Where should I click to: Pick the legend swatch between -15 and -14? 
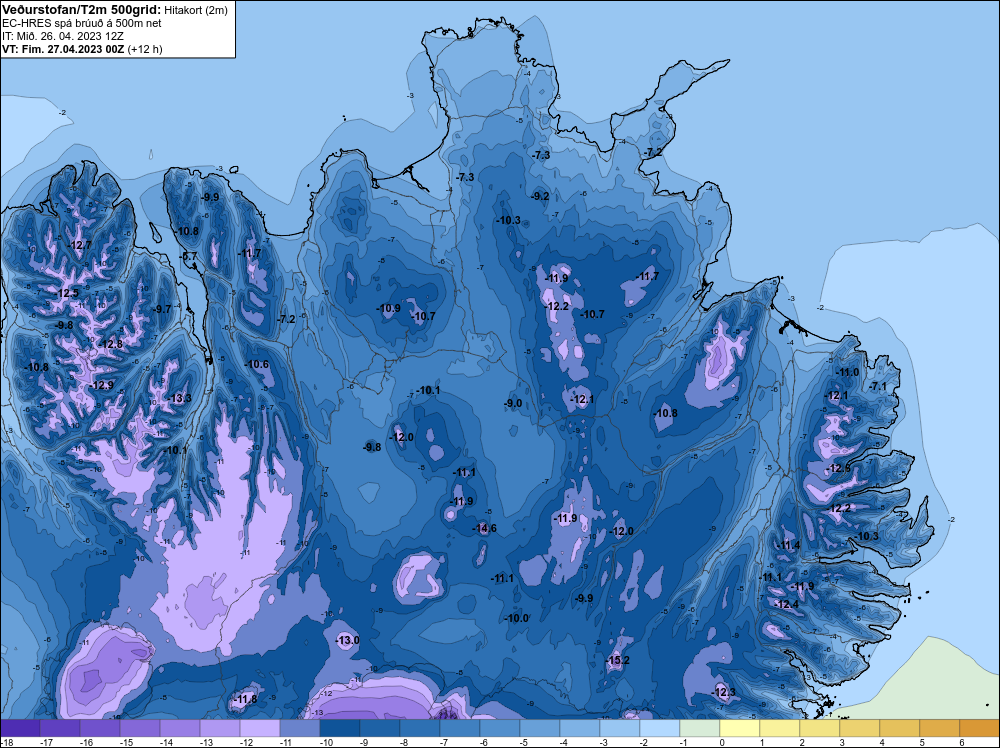[x=140, y=728]
